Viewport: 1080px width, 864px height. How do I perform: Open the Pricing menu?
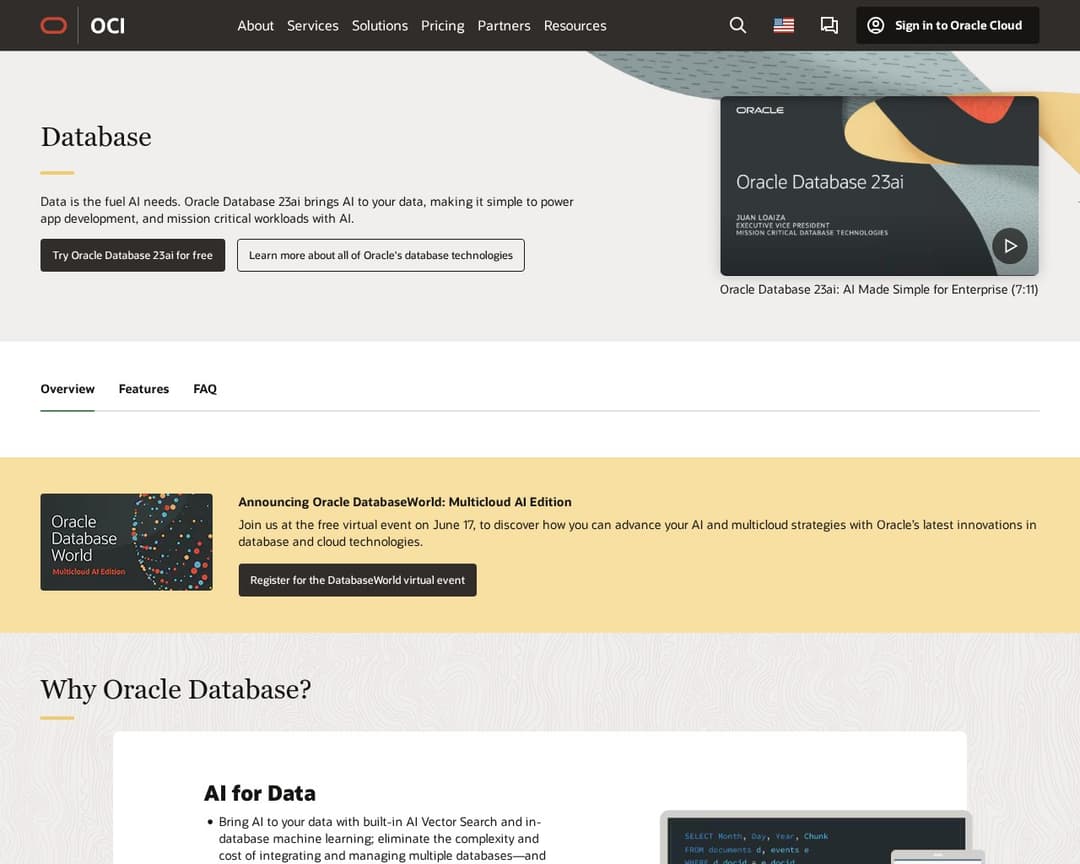pyautogui.click(x=442, y=25)
